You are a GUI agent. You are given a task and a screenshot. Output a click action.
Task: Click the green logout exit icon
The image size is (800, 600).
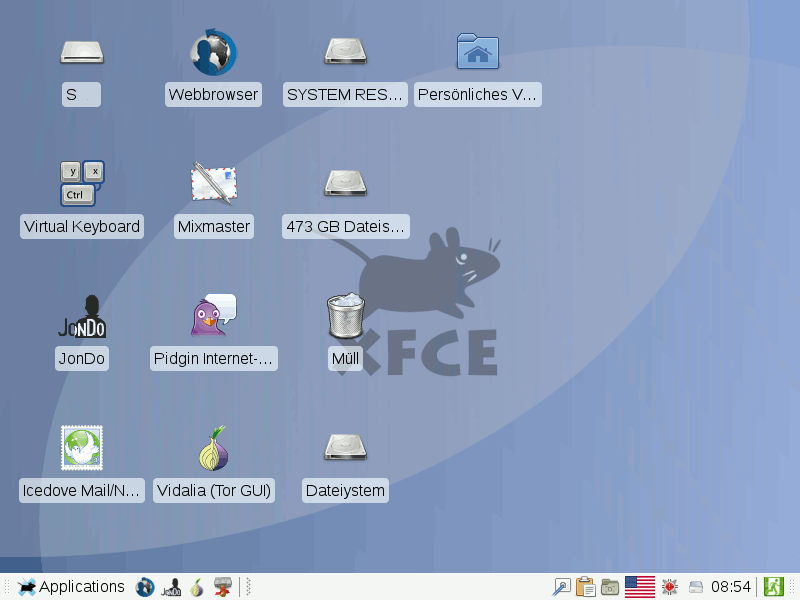[x=773, y=587]
